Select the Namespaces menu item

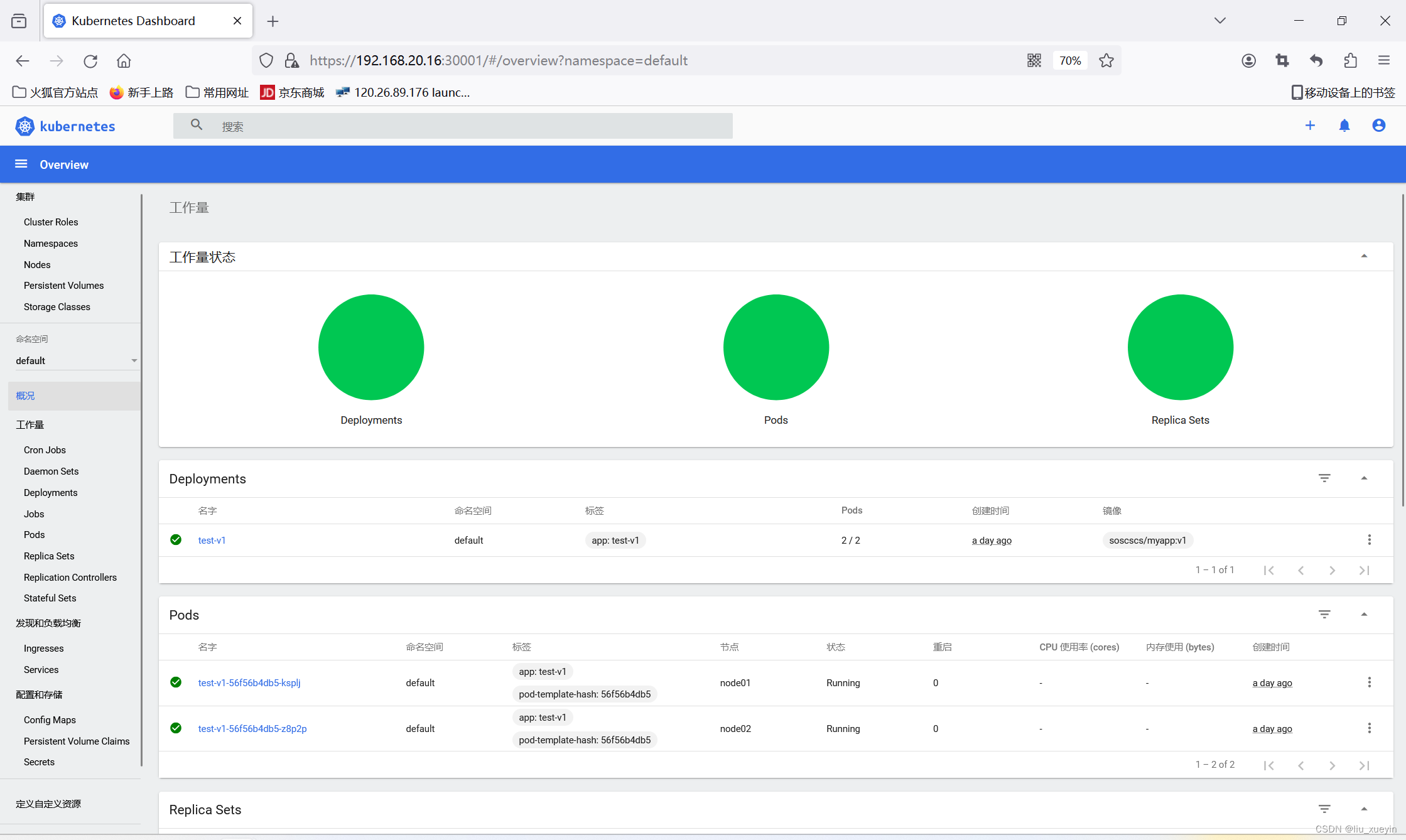pyautogui.click(x=50, y=243)
